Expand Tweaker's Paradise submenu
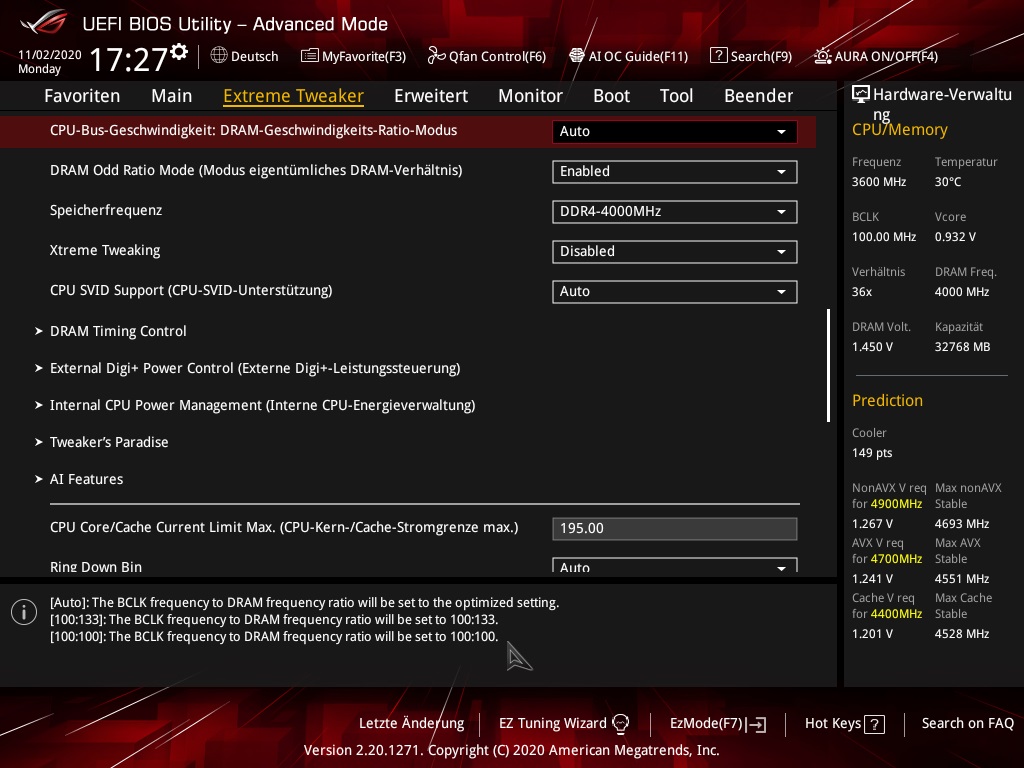 (109, 442)
